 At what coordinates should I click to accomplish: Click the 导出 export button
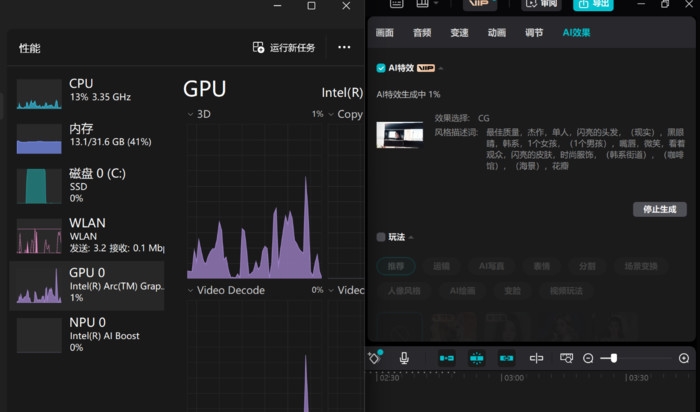[593, 4]
